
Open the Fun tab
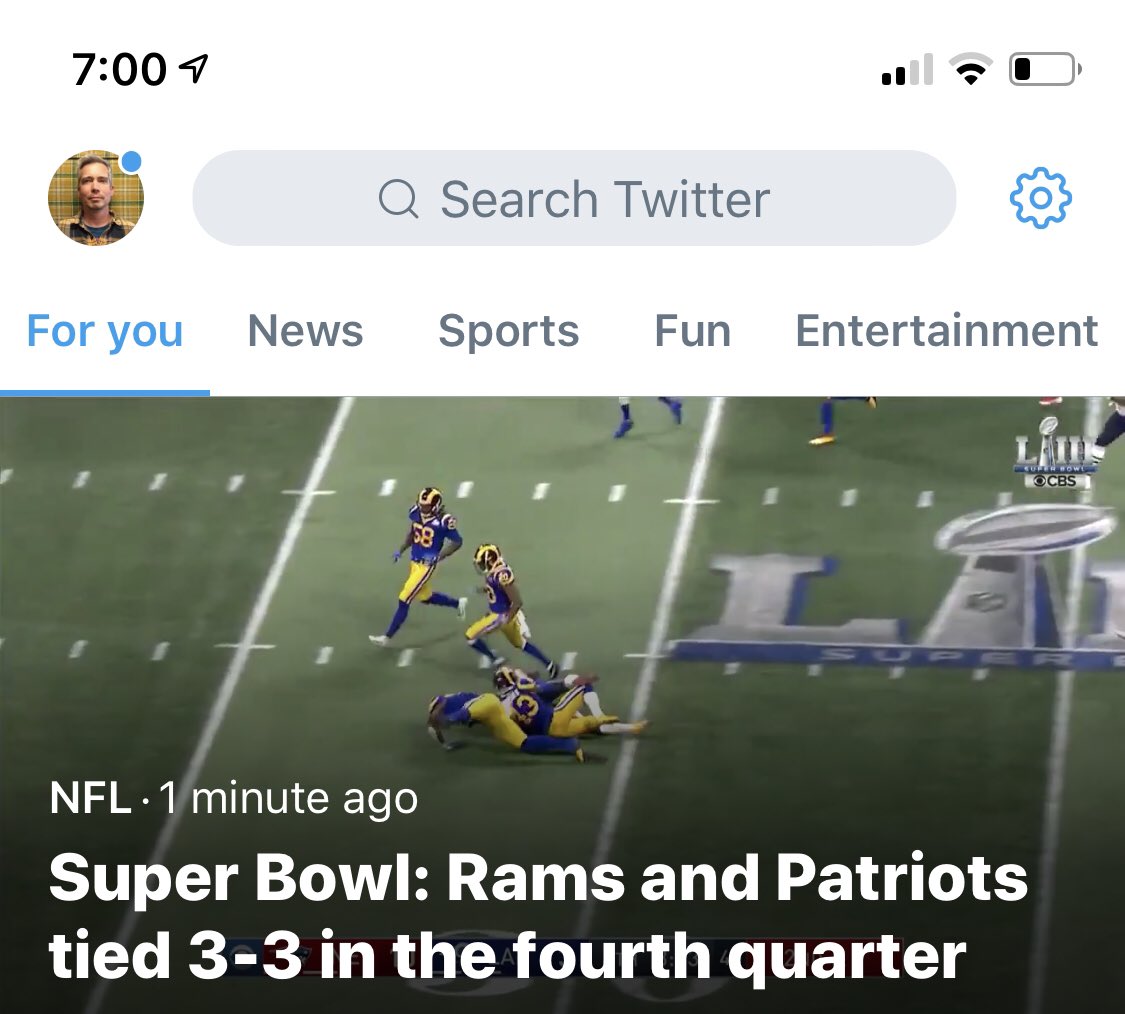pyautogui.click(x=692, y=331)
